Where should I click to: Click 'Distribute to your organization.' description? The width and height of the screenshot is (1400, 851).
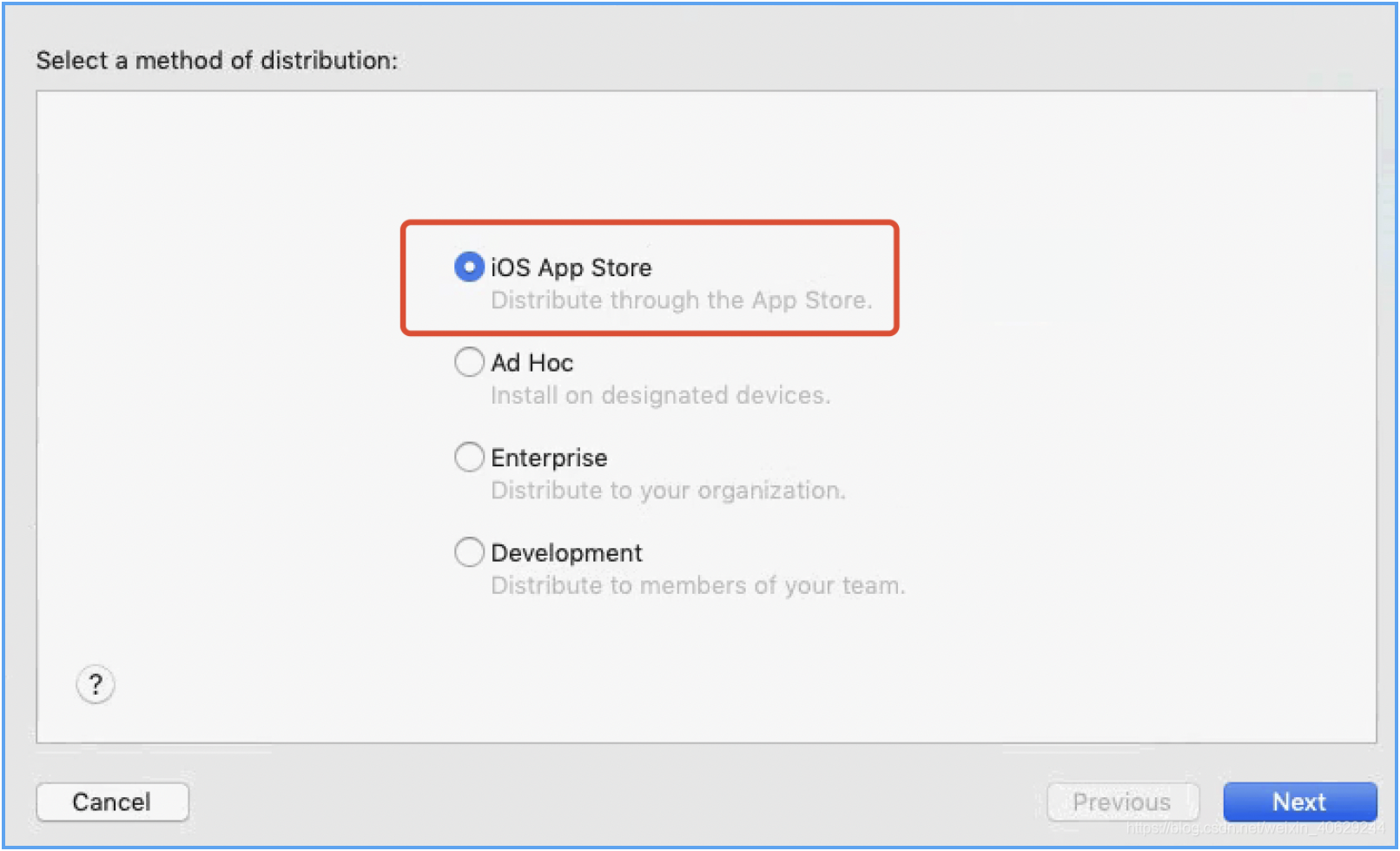pyautogui.click(x=668, y=491)
